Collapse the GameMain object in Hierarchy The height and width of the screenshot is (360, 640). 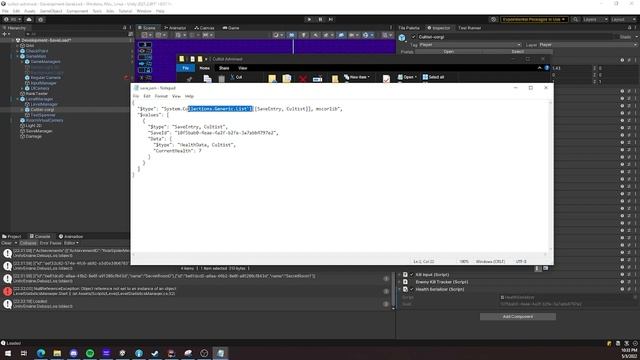tap(18, 56)
